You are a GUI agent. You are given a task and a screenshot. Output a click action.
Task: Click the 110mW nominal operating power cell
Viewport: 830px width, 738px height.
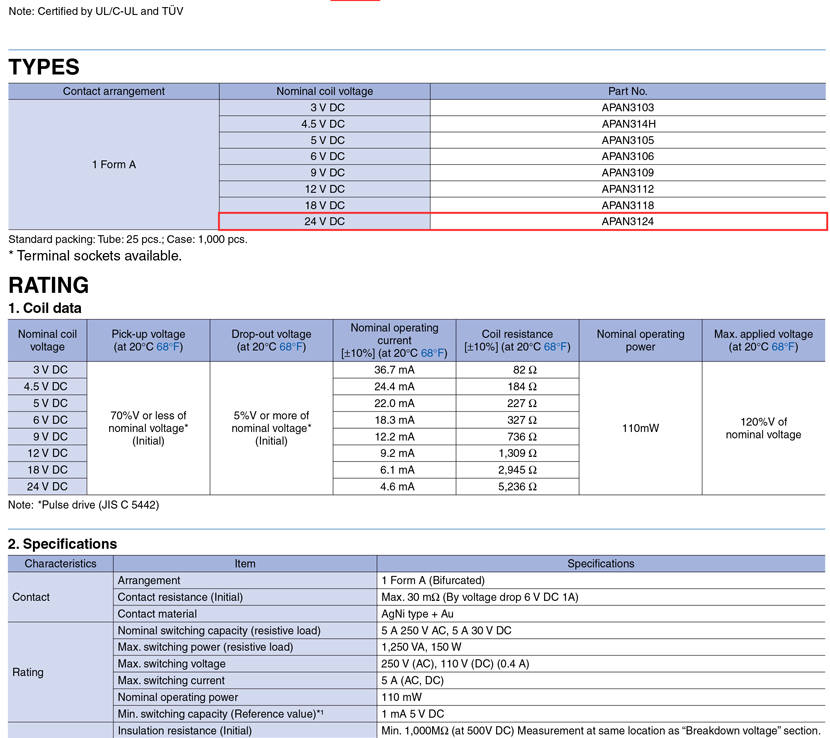click(x=640, y=428)
